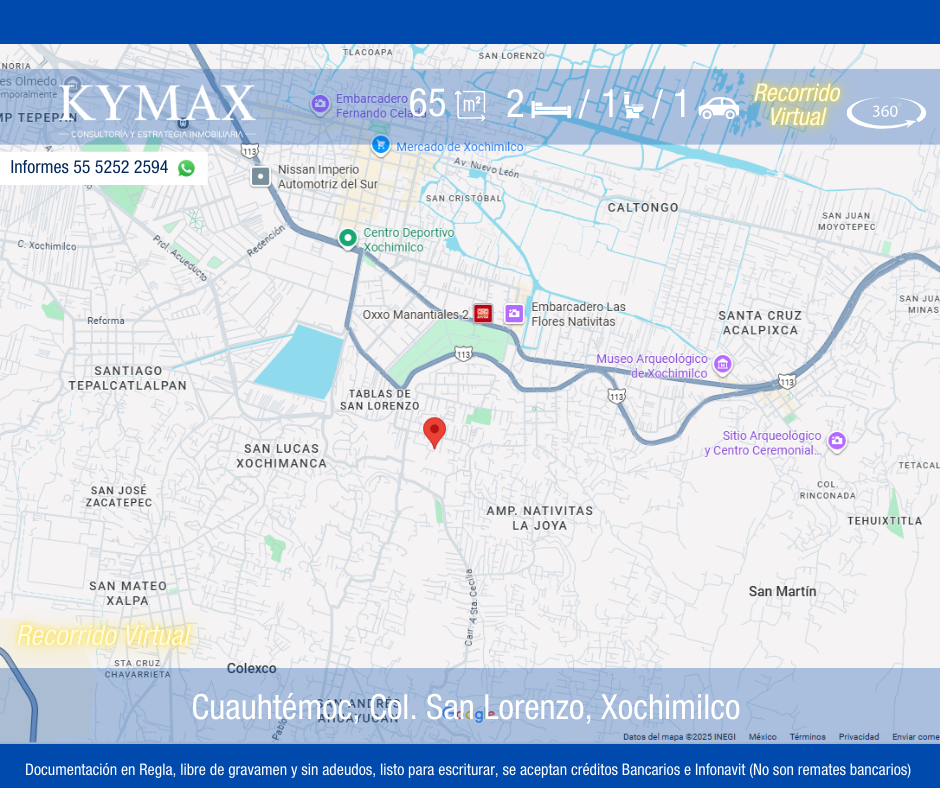This screenshot has width=940, height=788.
Task: Open the Recorrido Virtual link at top right
Action: (797, 105)
